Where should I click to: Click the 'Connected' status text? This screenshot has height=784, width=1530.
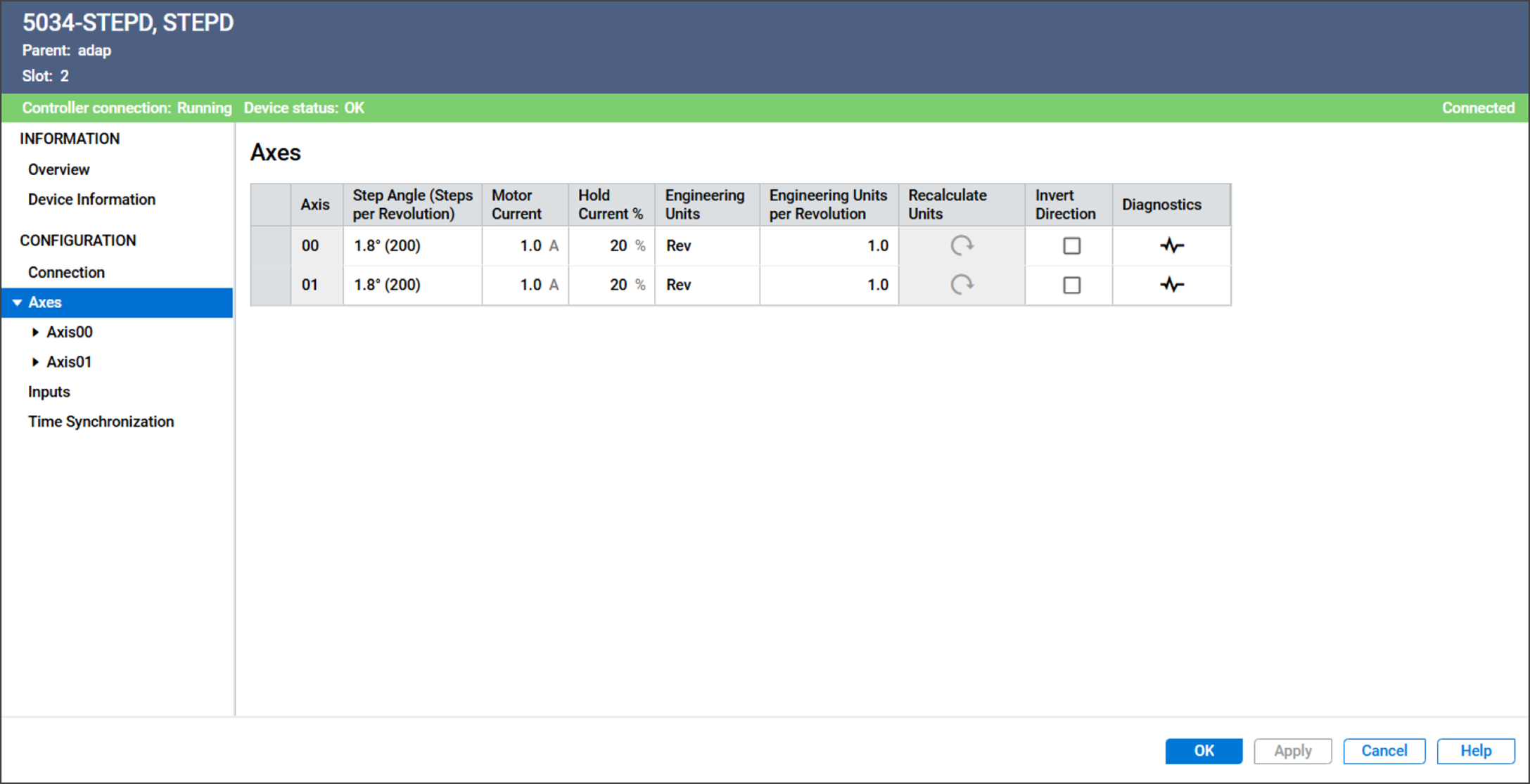coord(1478,108)
